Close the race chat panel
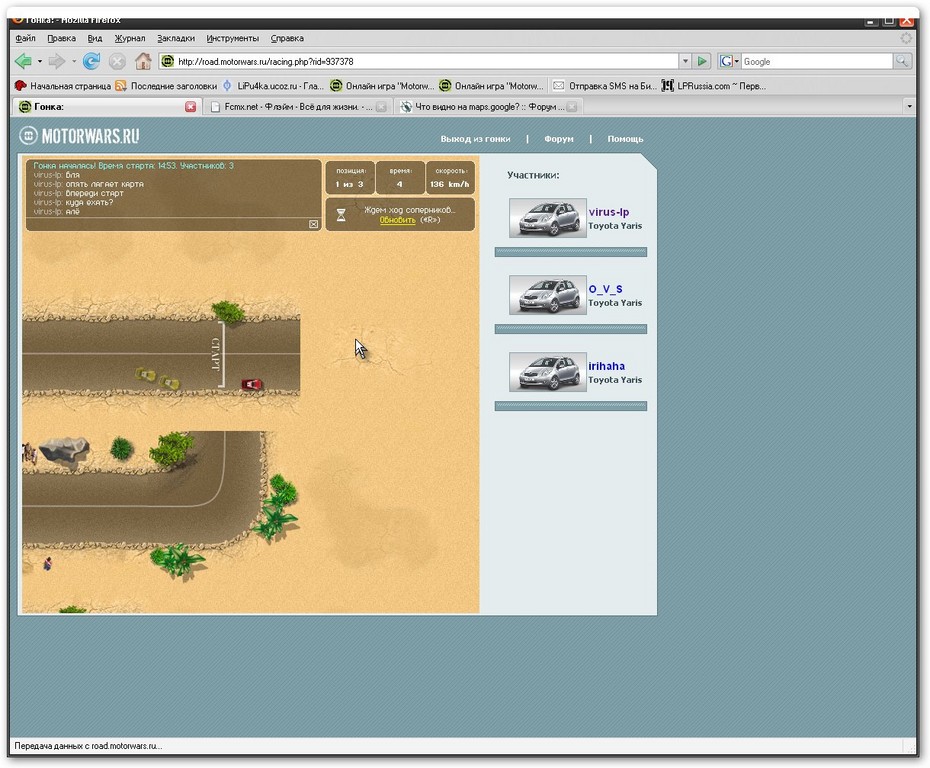The height and width of the screenshot is (768, 930). pos(313,224)
